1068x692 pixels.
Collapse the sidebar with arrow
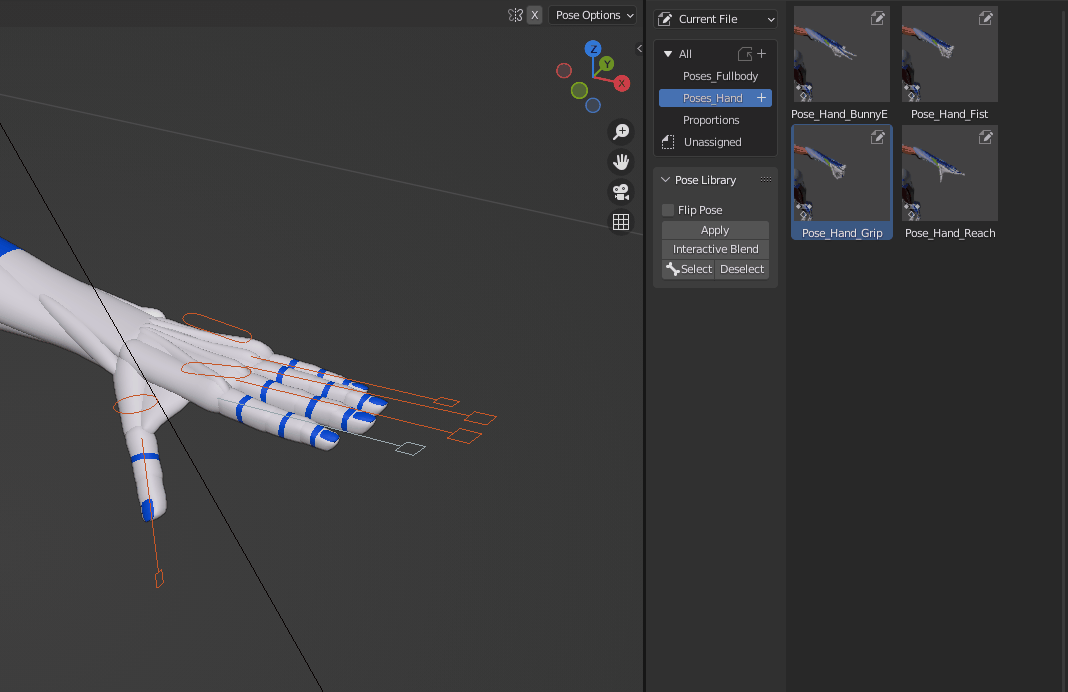(639, 48)
